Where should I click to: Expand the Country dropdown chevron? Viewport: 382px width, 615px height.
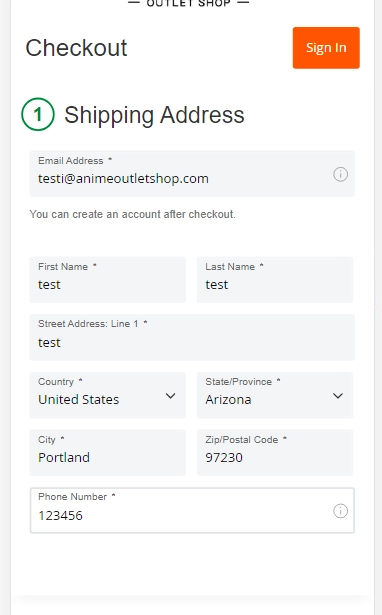(x=170, y=396)
